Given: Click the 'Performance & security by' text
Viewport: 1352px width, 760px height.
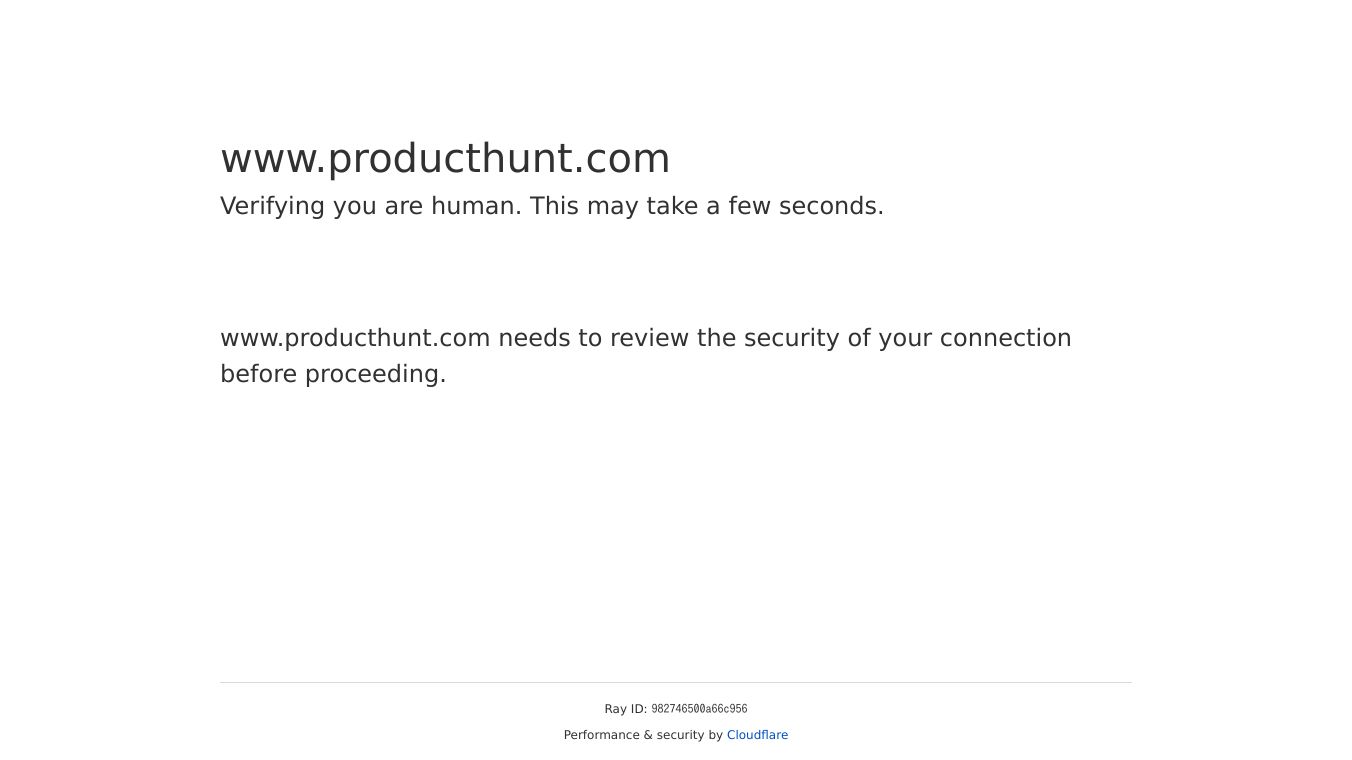Looking at the screenshot, I should point(643,735).
